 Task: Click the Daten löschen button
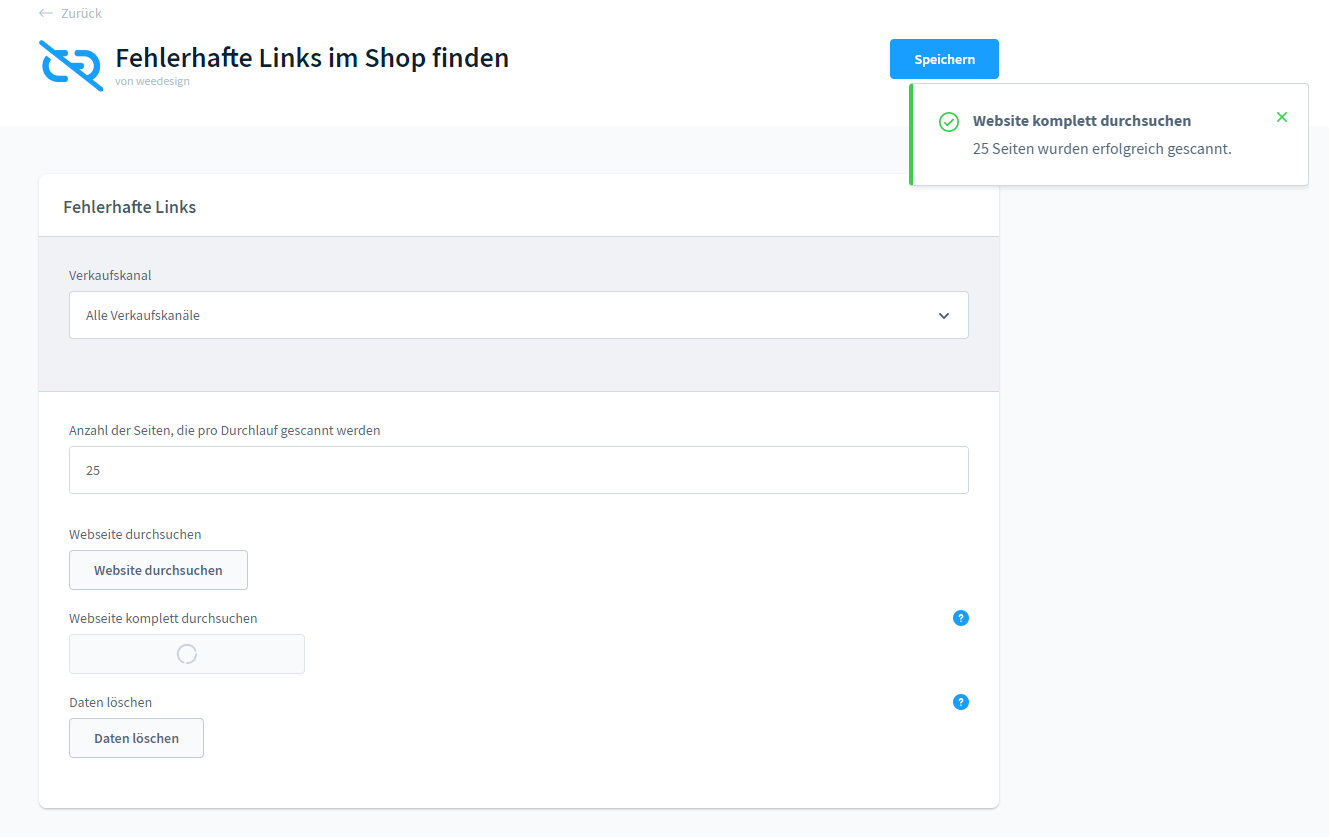[136, 738]
